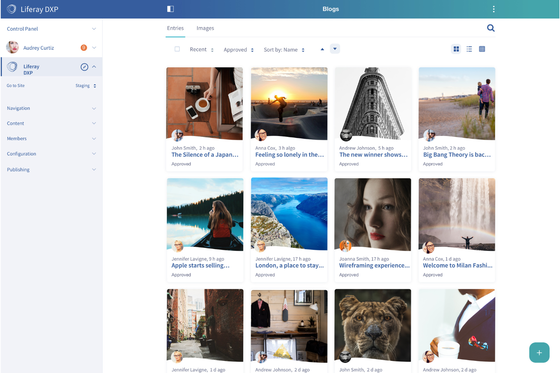Click author avatar on Welcome to Milan Fashi card
Image resolution: width=560 pixels, height=373 pixels.
pyautogui.click(x=429, y=247)
